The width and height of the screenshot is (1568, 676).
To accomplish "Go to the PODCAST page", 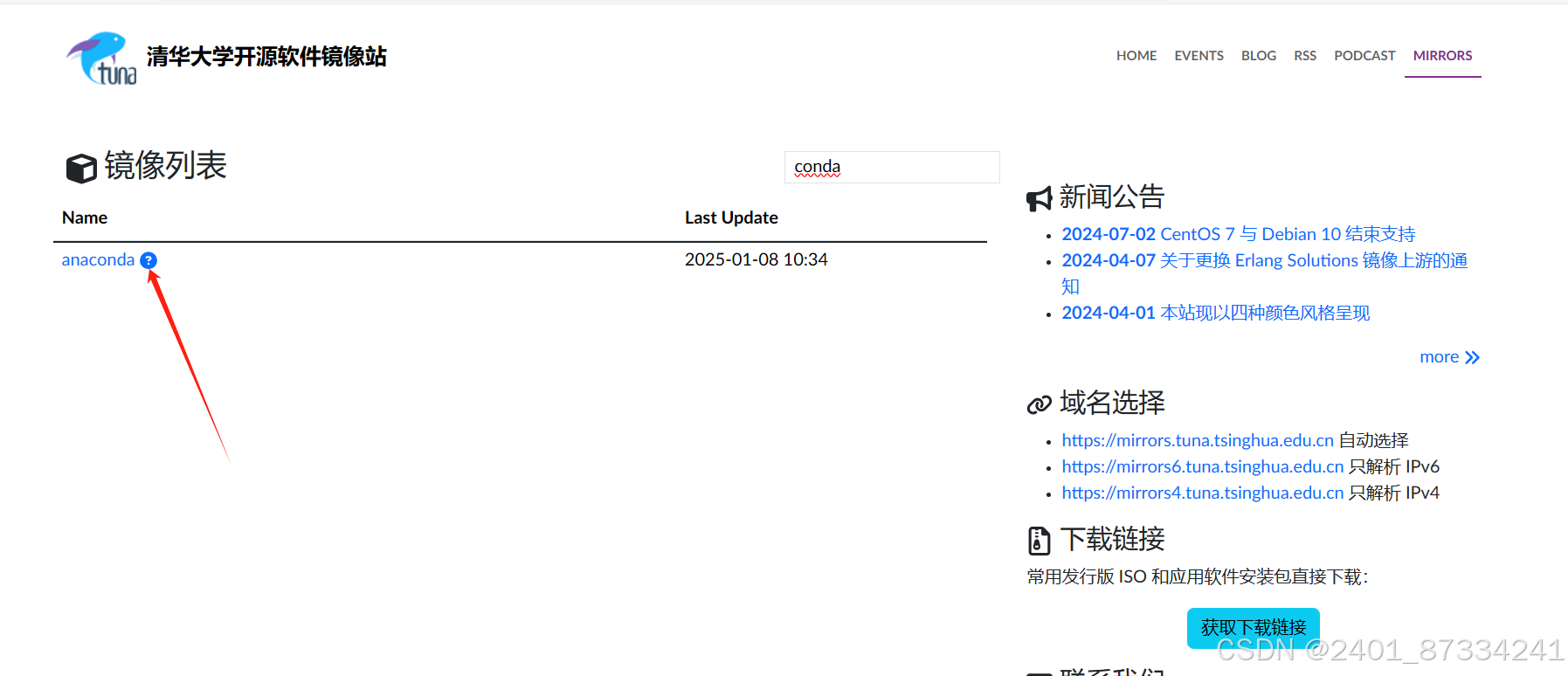I will click(1364, 56).
